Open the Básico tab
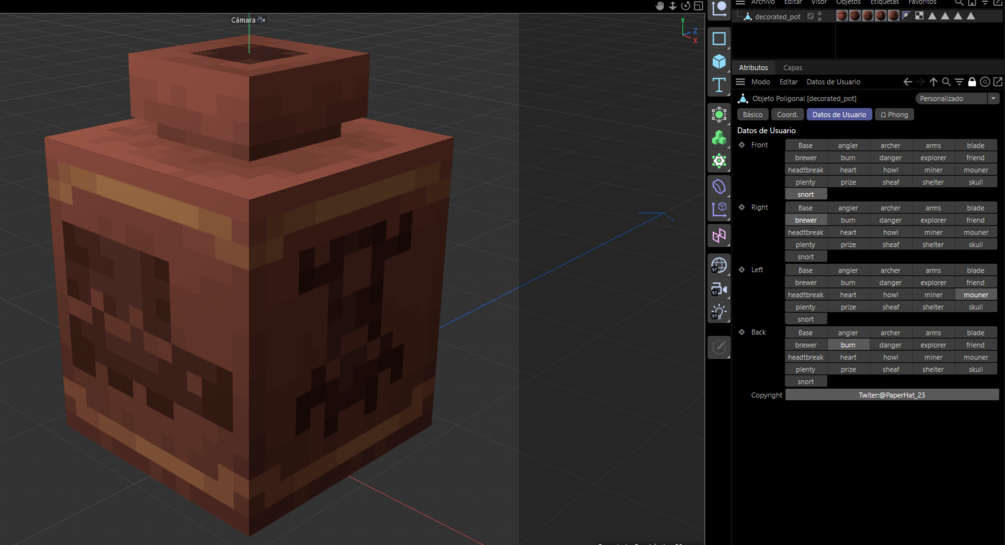The image size is (1005, 545). [x=752, y=114]
